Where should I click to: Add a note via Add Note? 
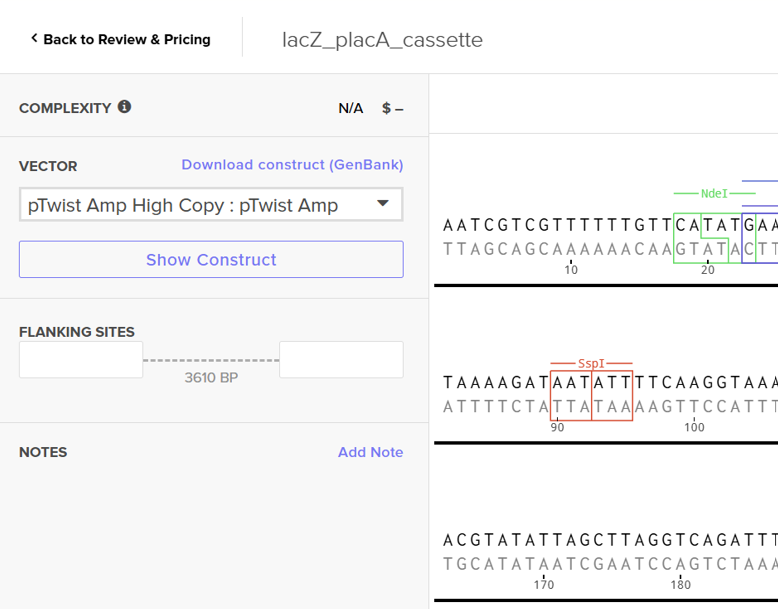click(x=370, y=452)
